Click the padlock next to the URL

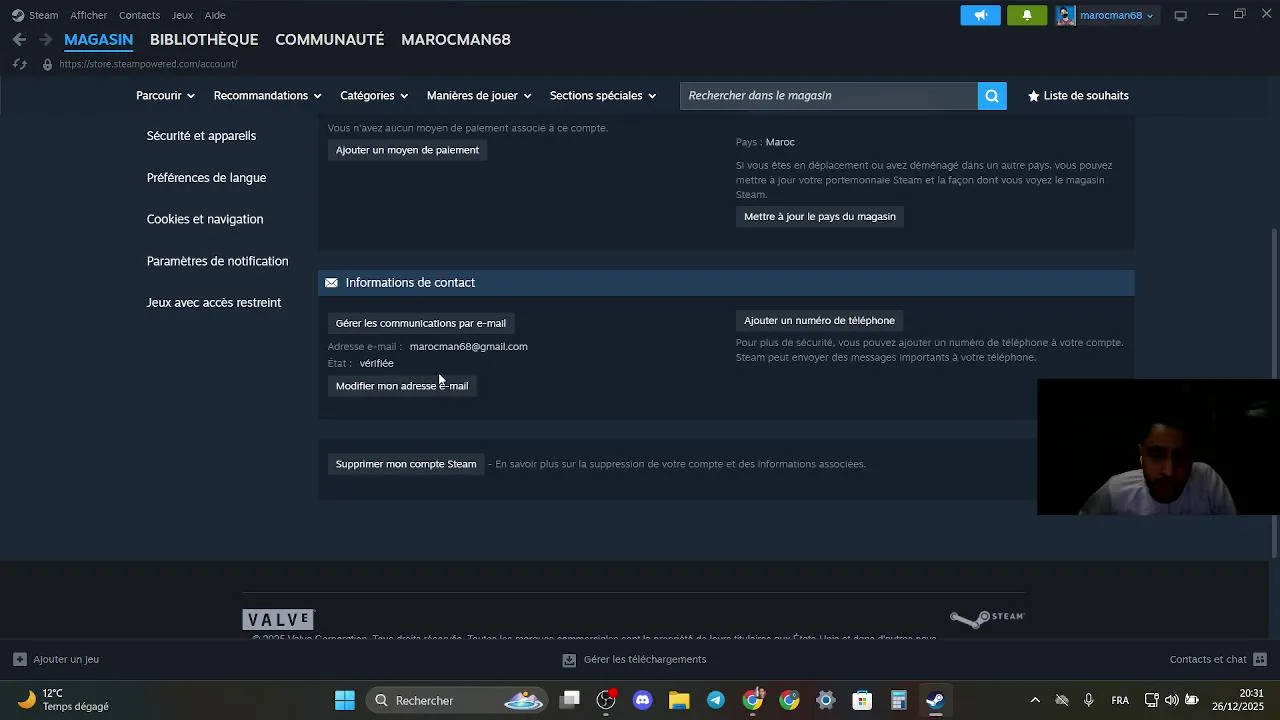47,64
